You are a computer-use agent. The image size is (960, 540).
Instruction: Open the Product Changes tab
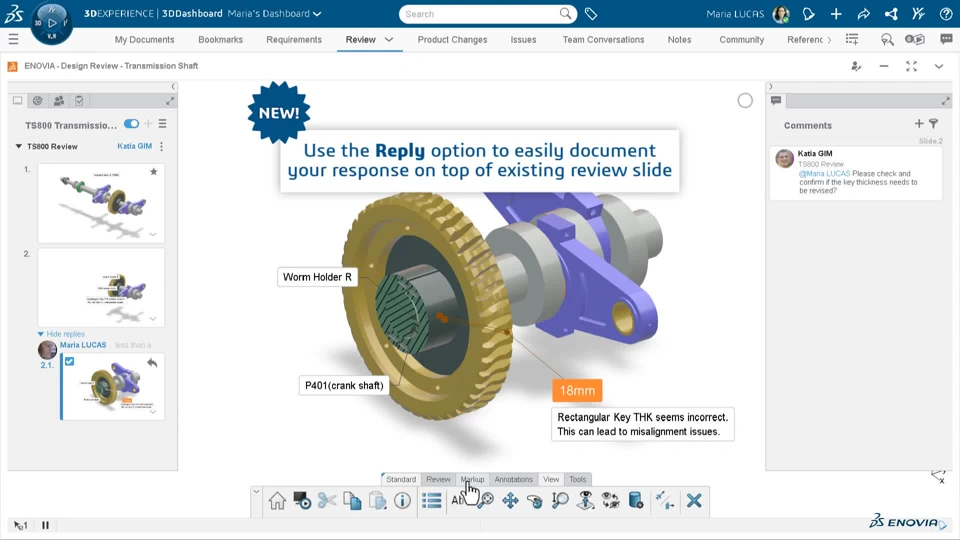452,40
